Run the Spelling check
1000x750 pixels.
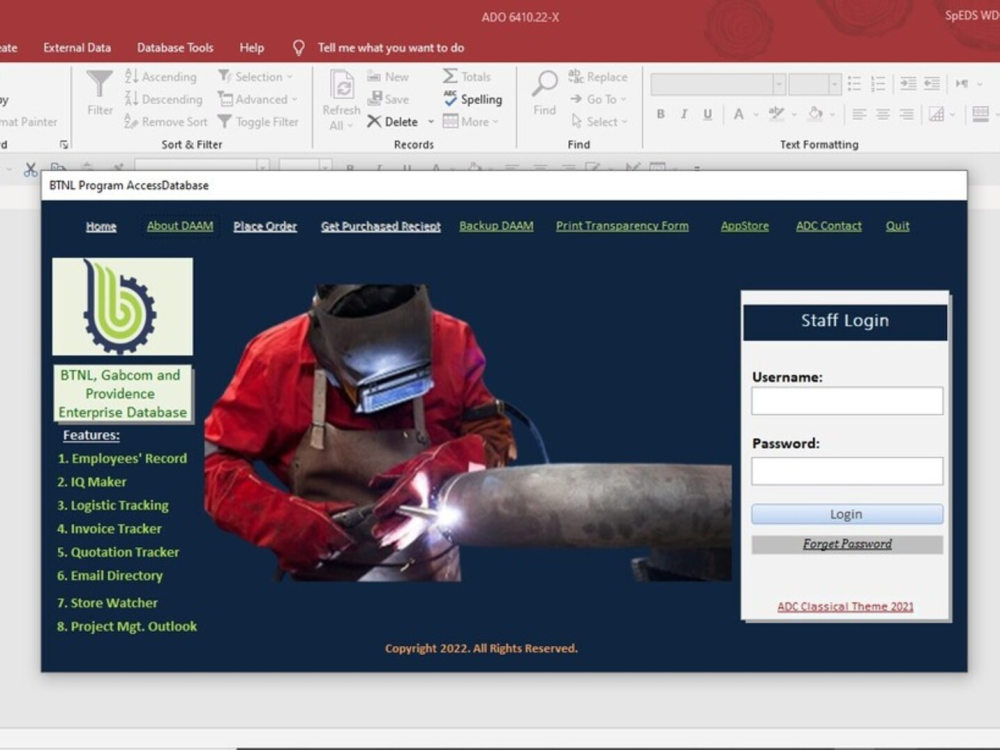[x=473, y=99]
